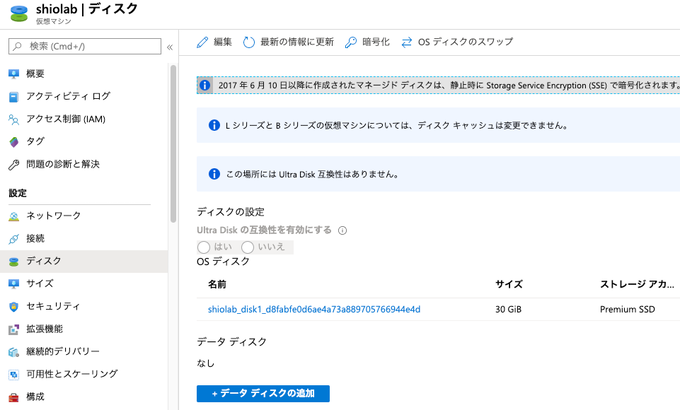
Task: Click the shiolab disk resource icon in header
Action: coord(19,13)
